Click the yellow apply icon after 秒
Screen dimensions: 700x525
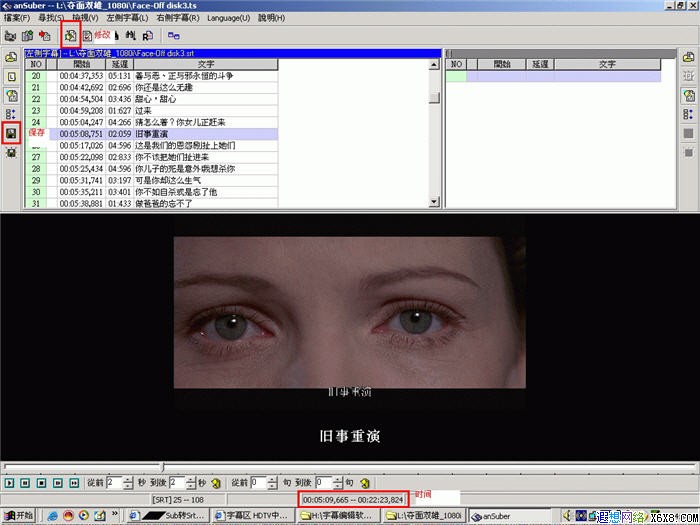(x=216, y=483)
